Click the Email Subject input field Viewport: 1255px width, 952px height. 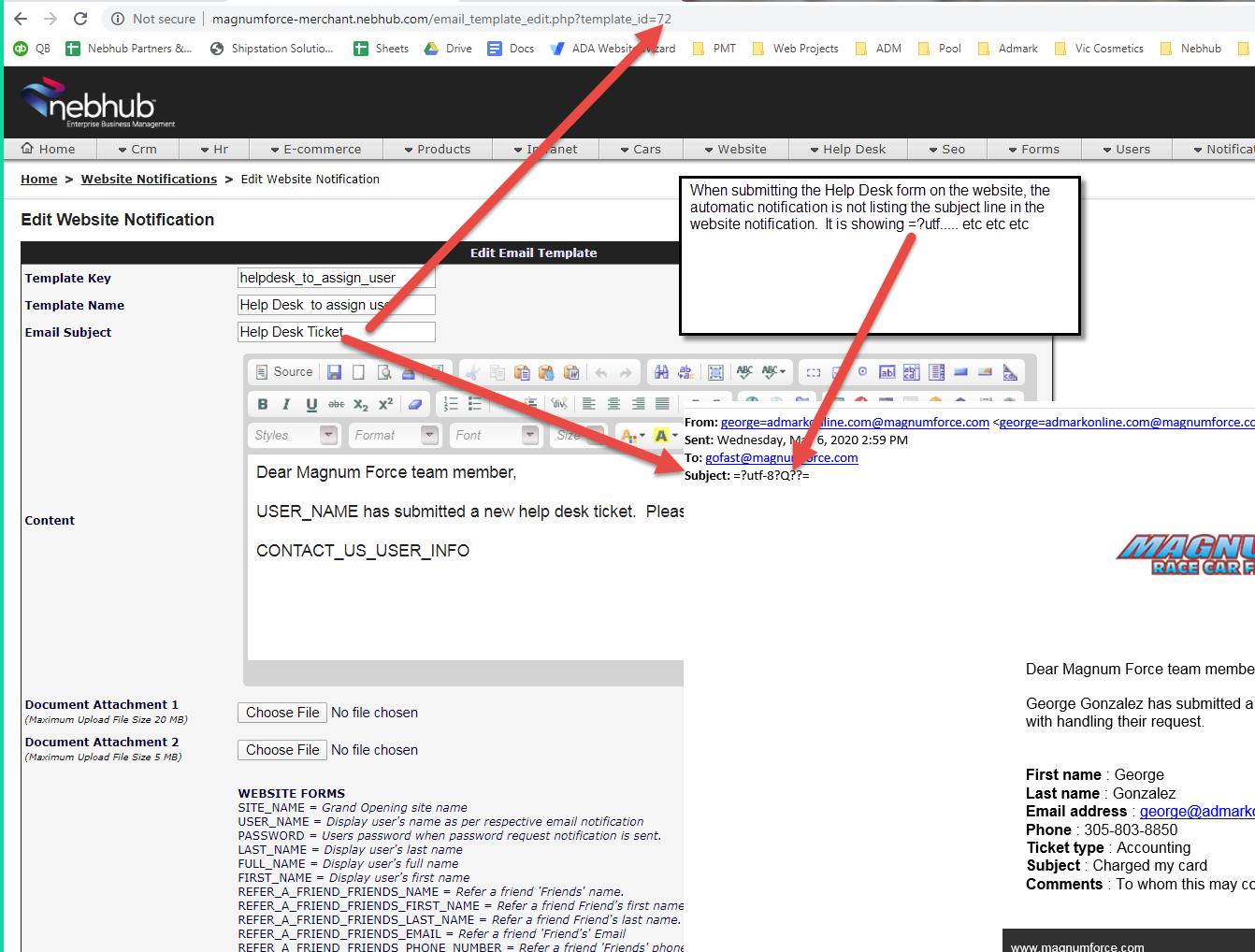[337, 332]
